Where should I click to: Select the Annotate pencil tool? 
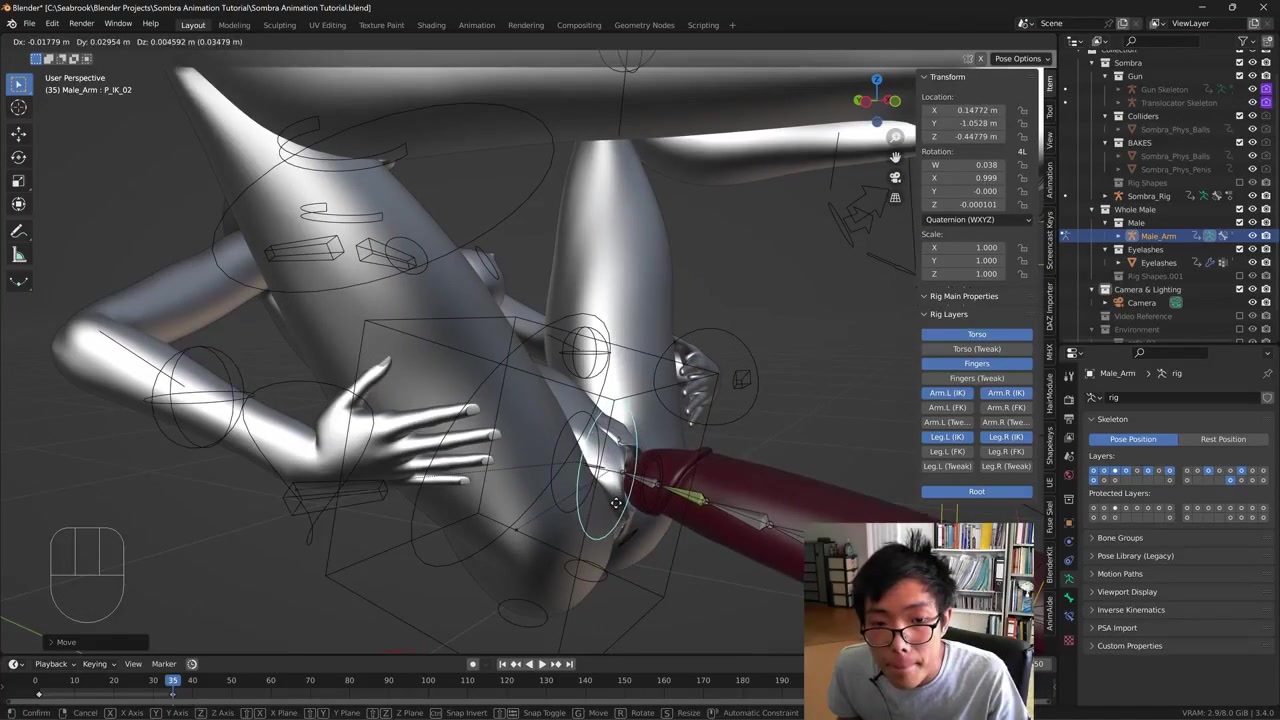point(18,232)
